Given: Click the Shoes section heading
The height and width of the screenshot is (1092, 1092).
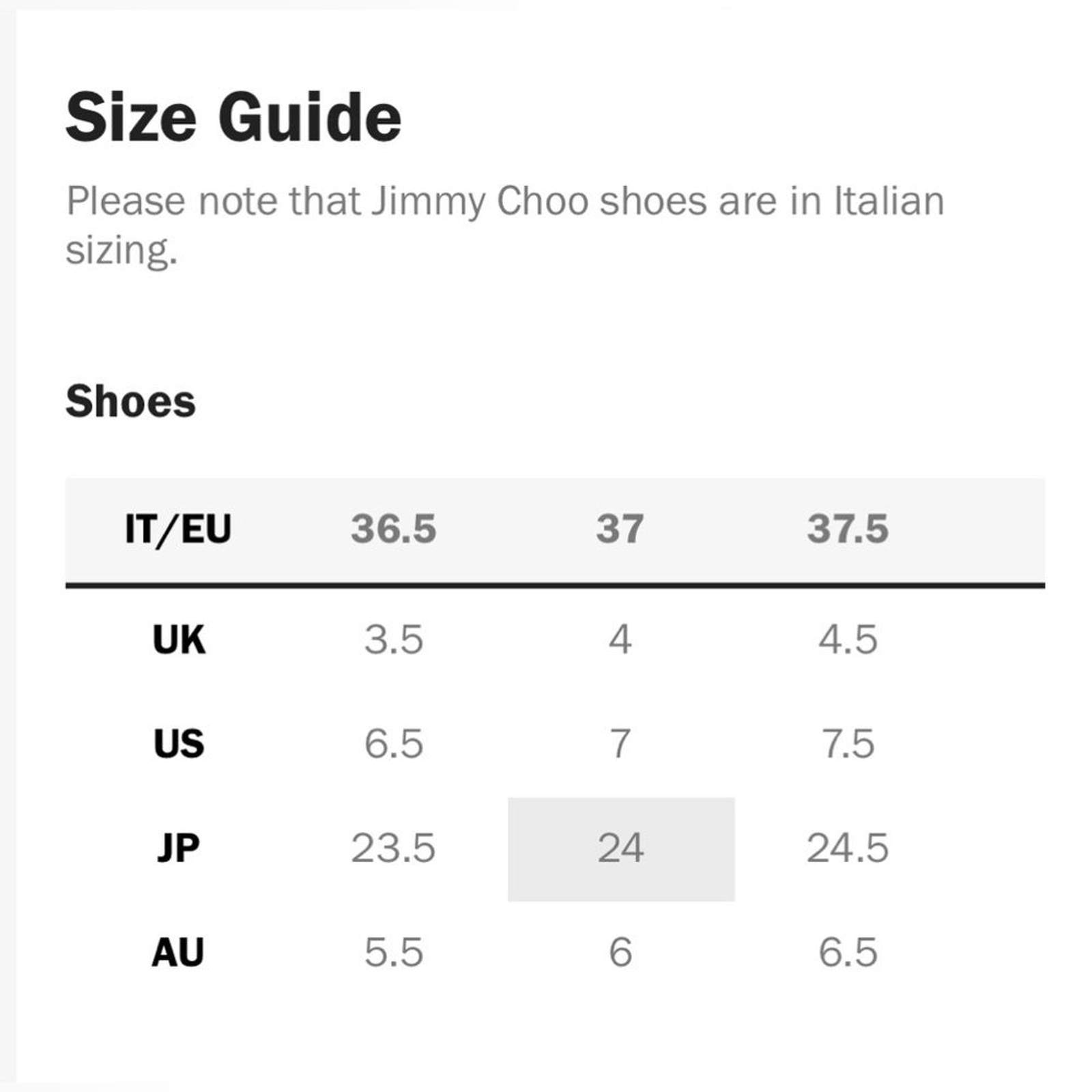Looking at the screenshot, I should click(x=130, y=401).
